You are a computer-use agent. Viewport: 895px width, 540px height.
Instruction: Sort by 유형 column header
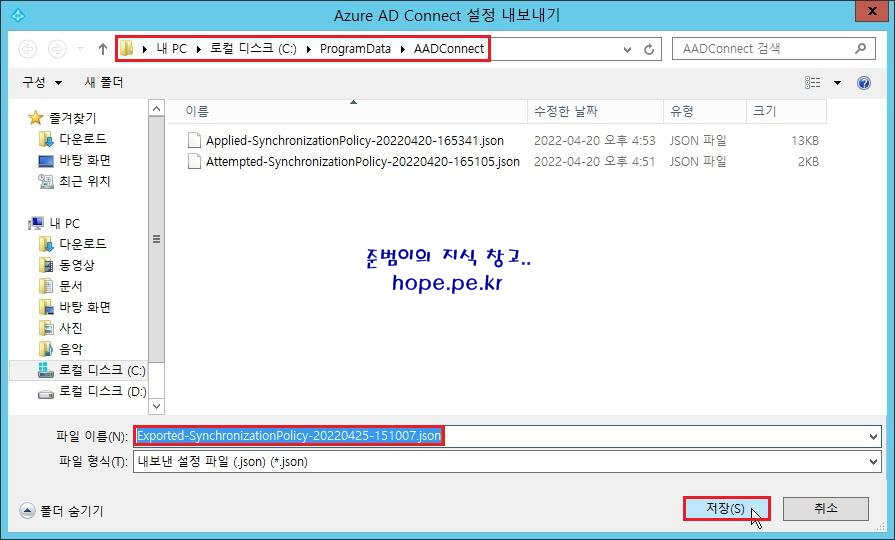coord(705,111)
